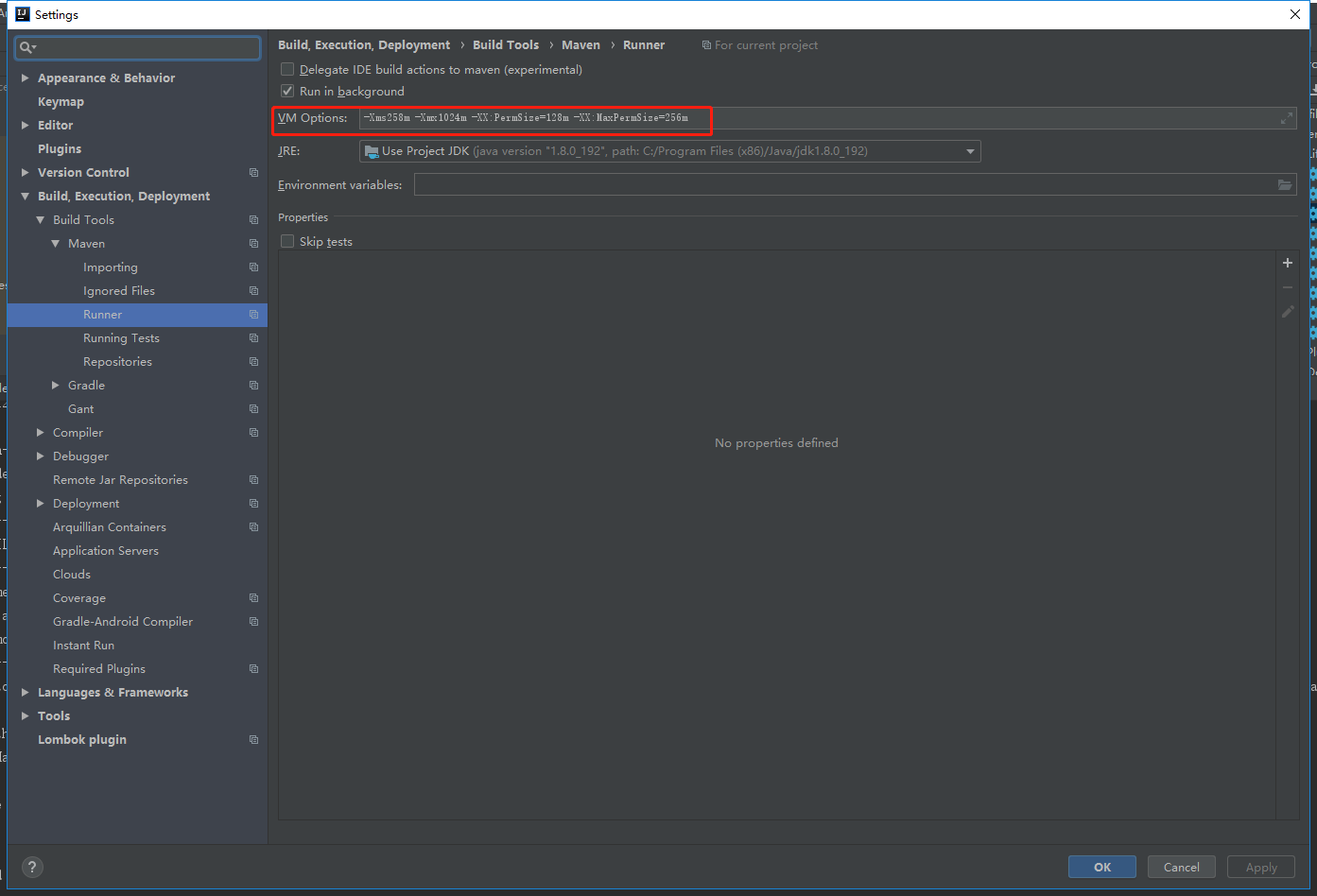The image size is (1317, 896).
Task: Expand the Deployment node arrow
Action: coord(41,503)
